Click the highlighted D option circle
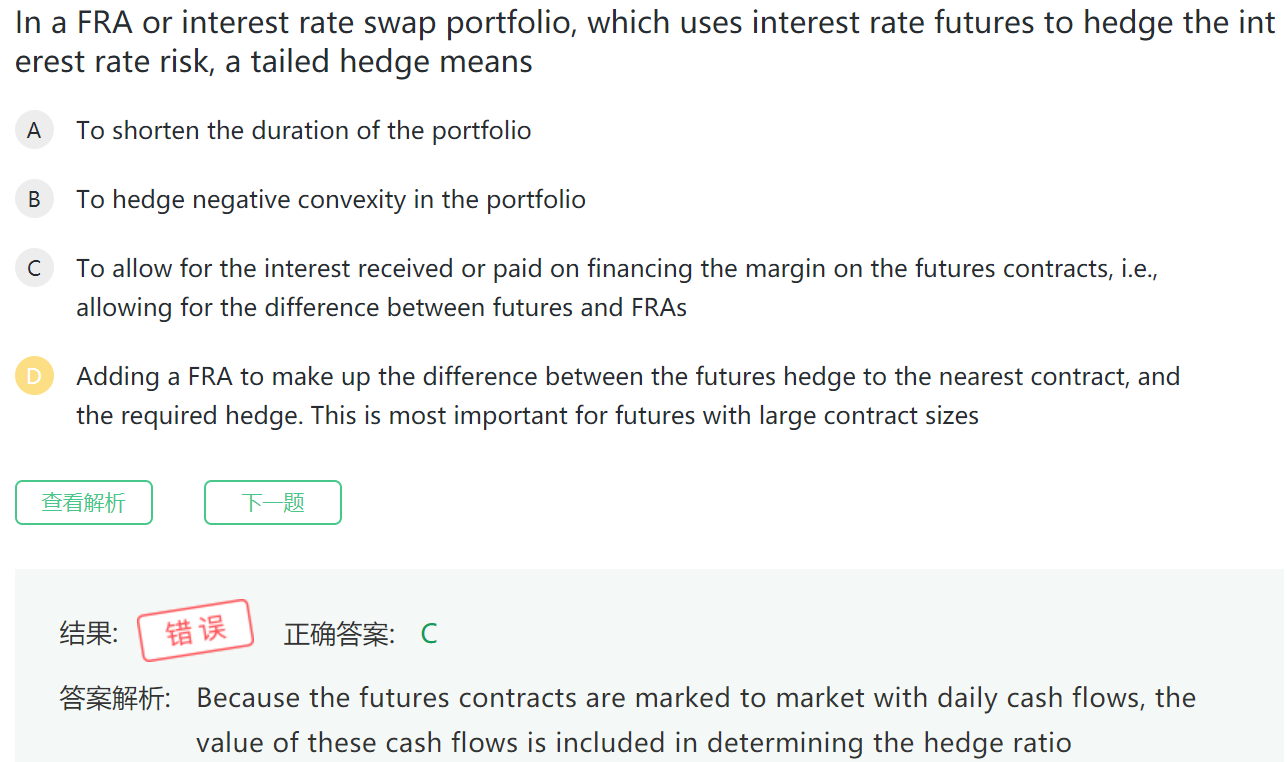Image resolution: width=1287 pixels, height=762 pixels. pyautogui.click(x=34, y=377)
